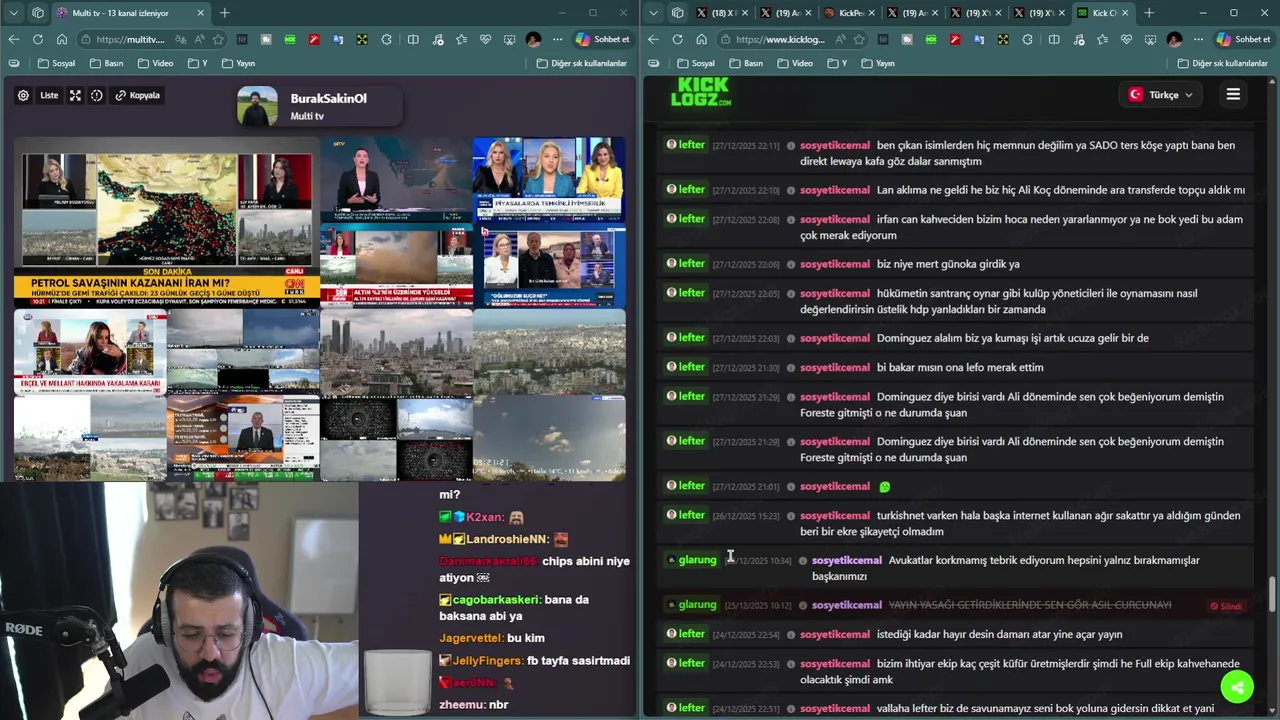Close the Kick Ch tab
This screenshot has height=720, width=1280.
[x=1126, y=13]
